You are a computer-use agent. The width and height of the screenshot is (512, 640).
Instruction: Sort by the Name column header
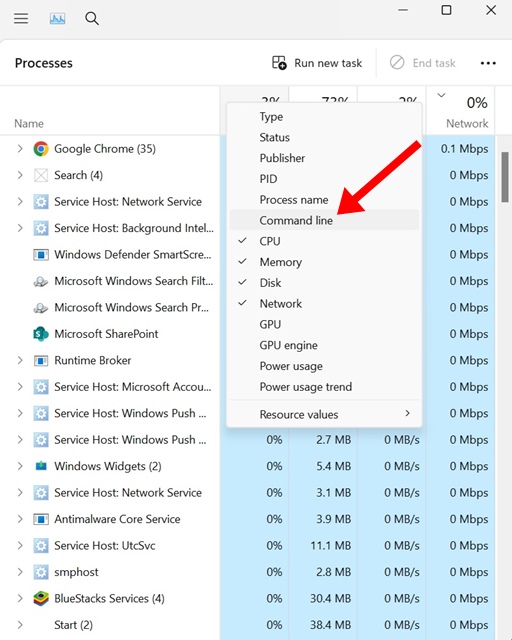click(x=29, y=123)
